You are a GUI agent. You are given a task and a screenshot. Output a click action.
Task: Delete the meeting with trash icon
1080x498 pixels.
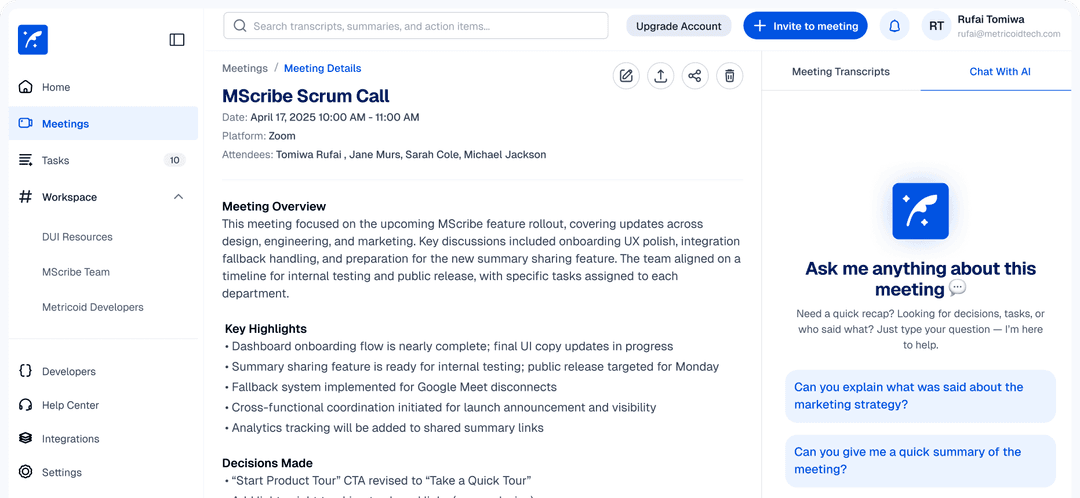tap(730, 76)
